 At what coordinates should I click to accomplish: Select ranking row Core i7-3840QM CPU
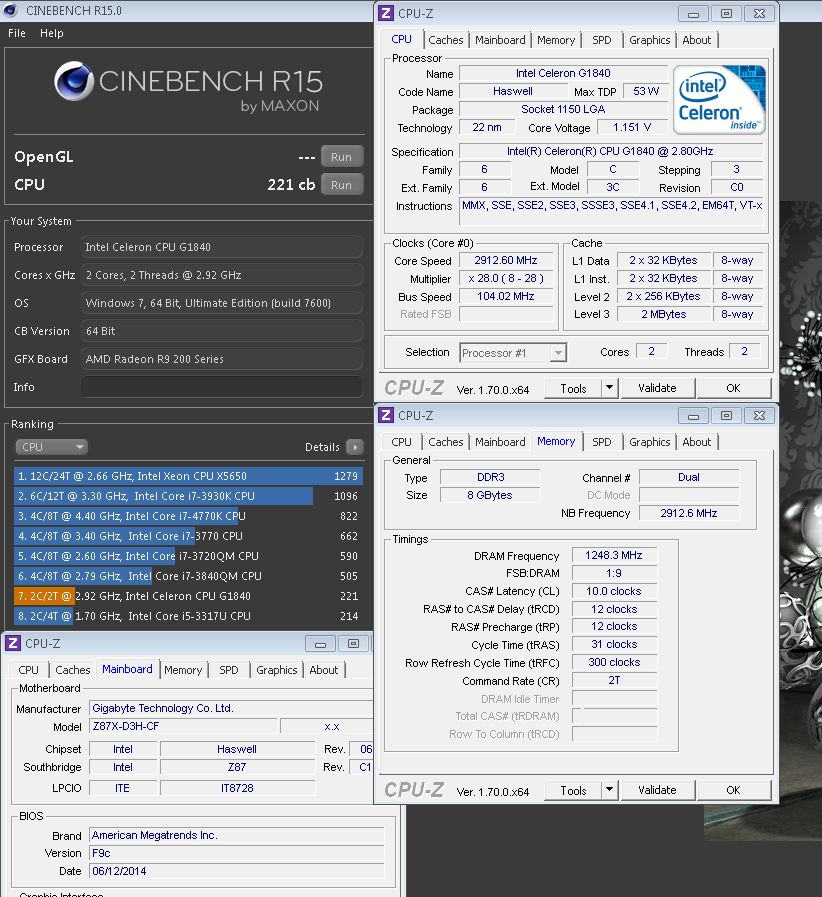(188, 576)
